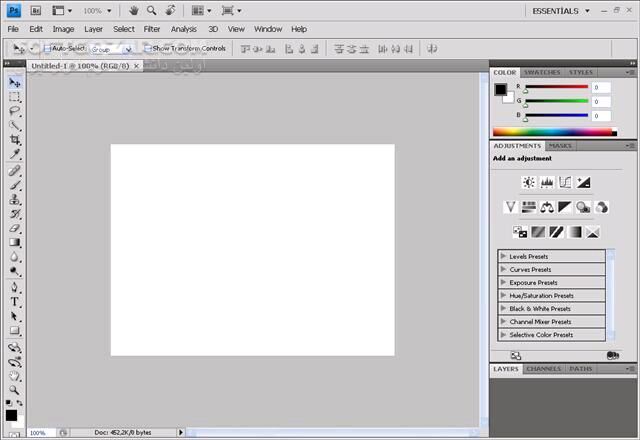Open the Essentials workspace switcher
640x440 pixels.
[x=561, y=10]
